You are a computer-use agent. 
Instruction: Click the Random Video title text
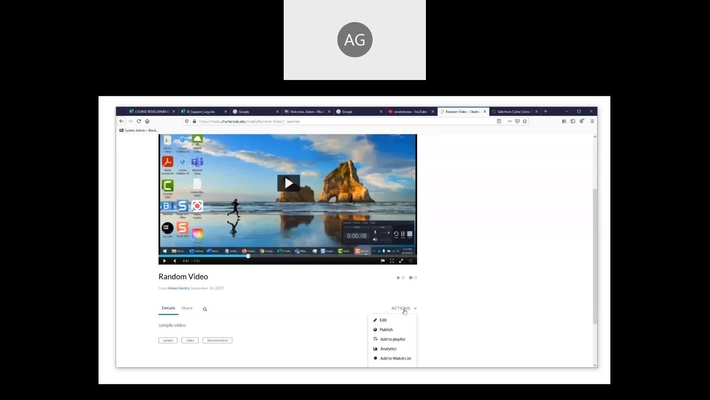click(183, 276)
